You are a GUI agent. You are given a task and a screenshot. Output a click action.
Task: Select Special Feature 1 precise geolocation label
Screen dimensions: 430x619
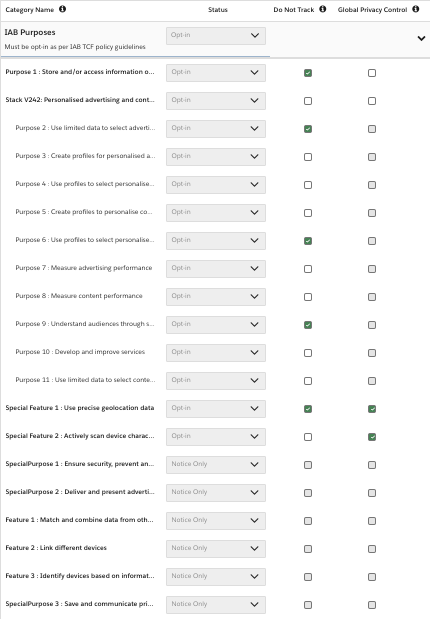pos(80,408)
